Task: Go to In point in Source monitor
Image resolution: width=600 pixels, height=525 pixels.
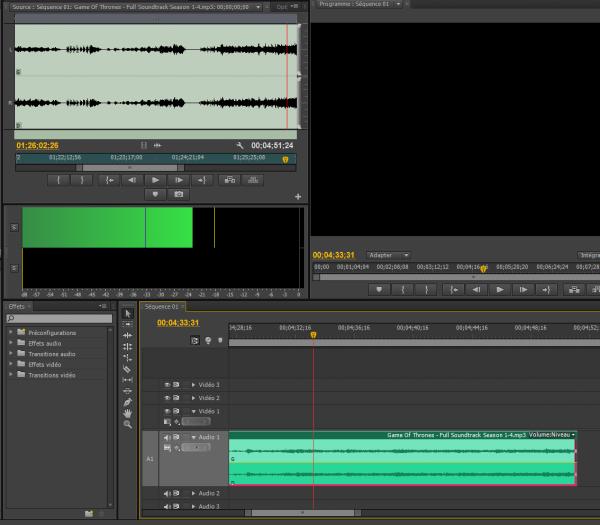Action: click(x=110, y=180)
